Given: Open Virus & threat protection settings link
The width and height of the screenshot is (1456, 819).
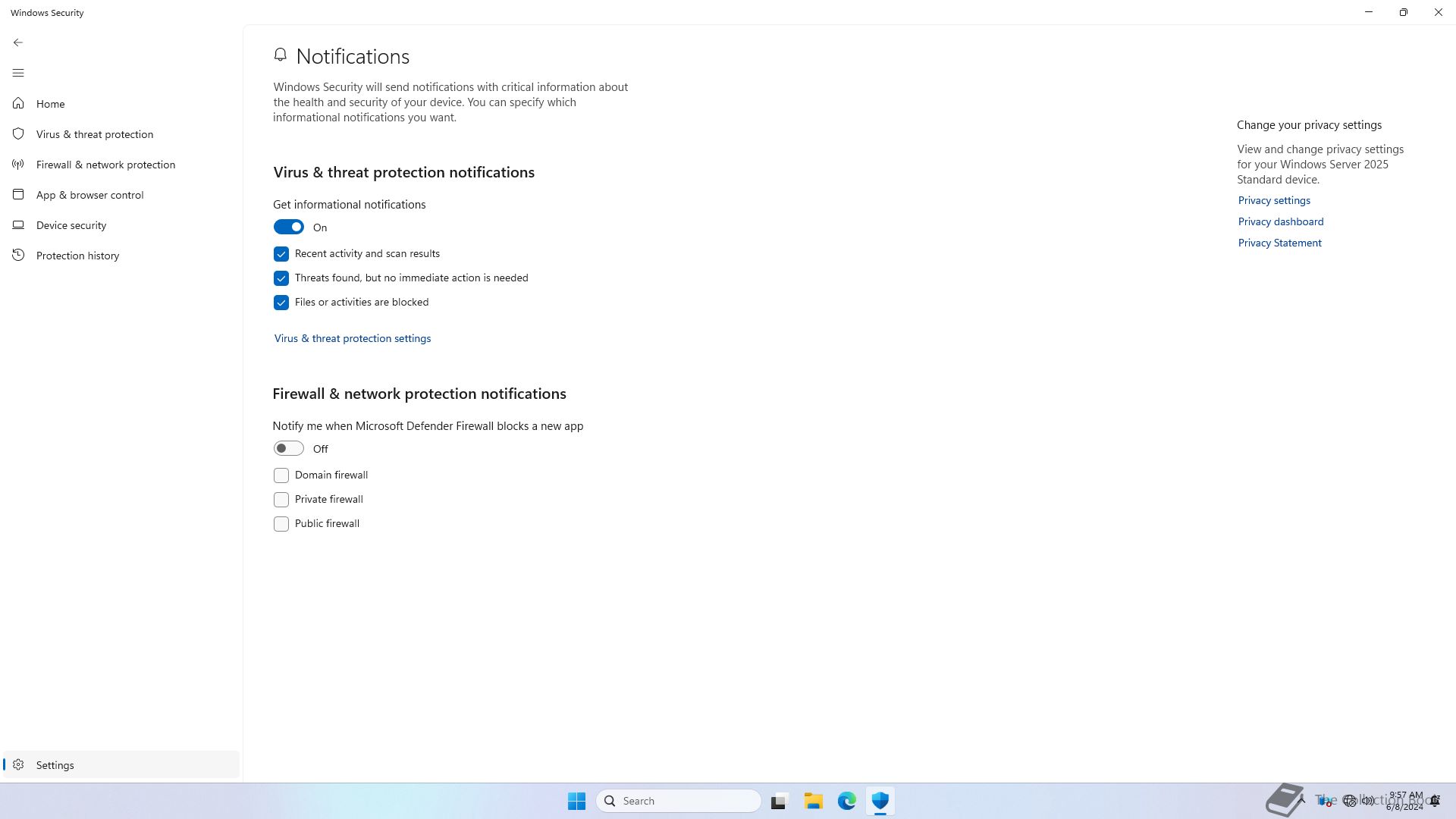Looking at the screenshot, I should (353, 339).
